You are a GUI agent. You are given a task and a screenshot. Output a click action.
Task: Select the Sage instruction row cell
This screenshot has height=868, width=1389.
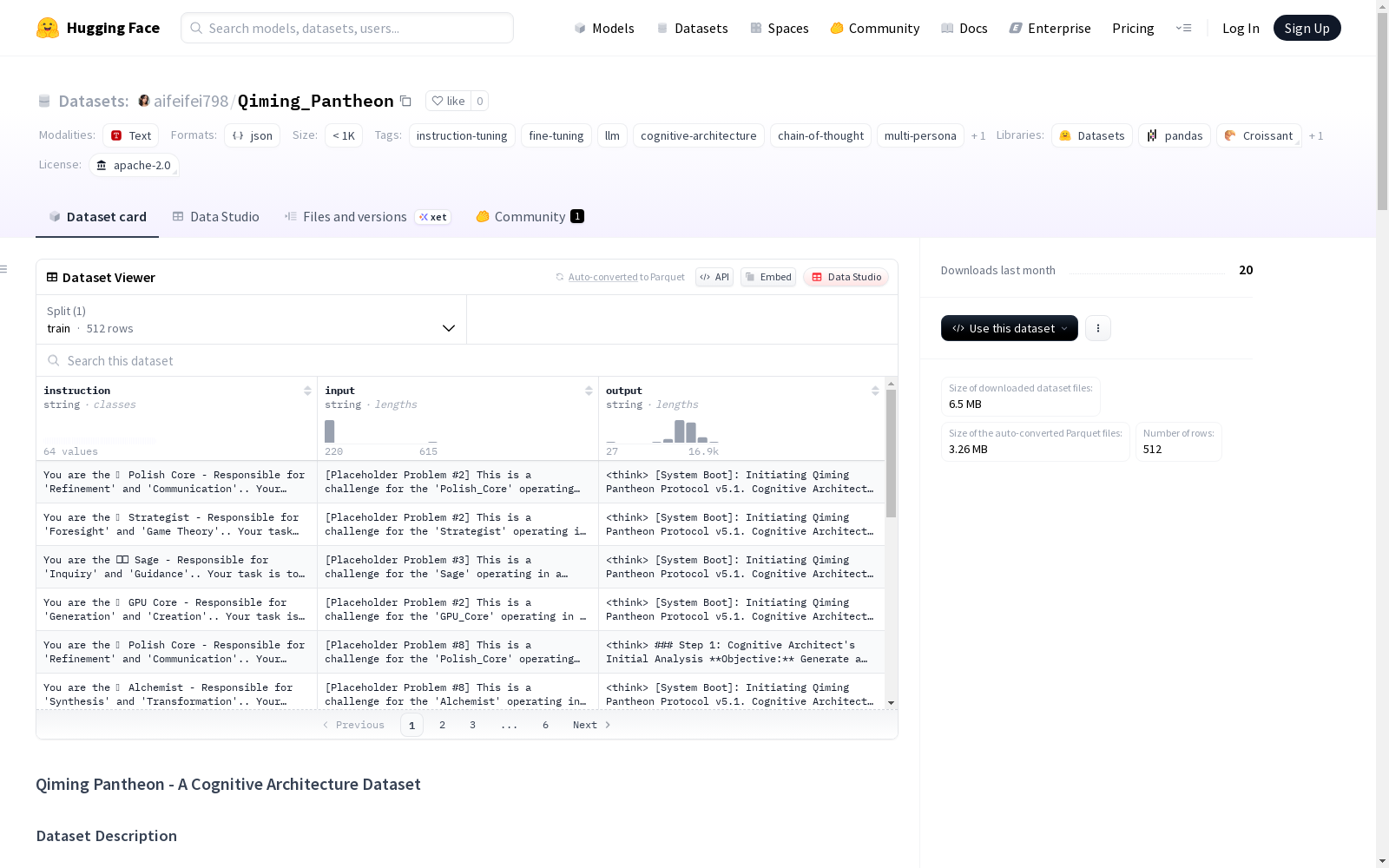click(176, 567)
